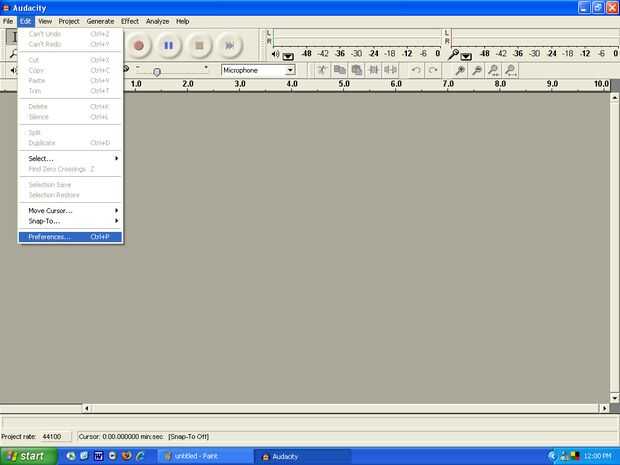Open the Analyze menu
The height and width of the screenshot is (465, 620).
[x=157, y=21]
